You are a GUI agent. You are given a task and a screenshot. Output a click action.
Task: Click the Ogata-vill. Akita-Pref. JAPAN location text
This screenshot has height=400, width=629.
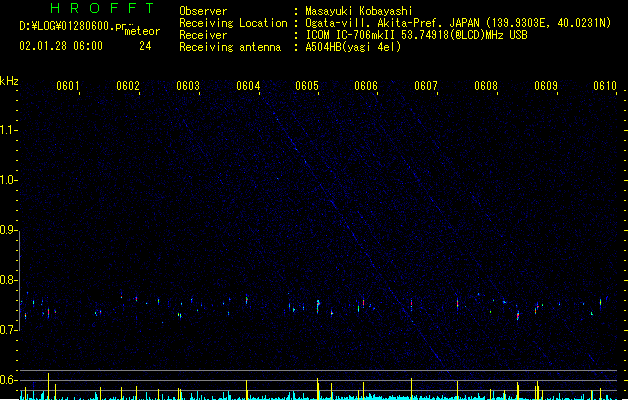[x=458, y=23]
